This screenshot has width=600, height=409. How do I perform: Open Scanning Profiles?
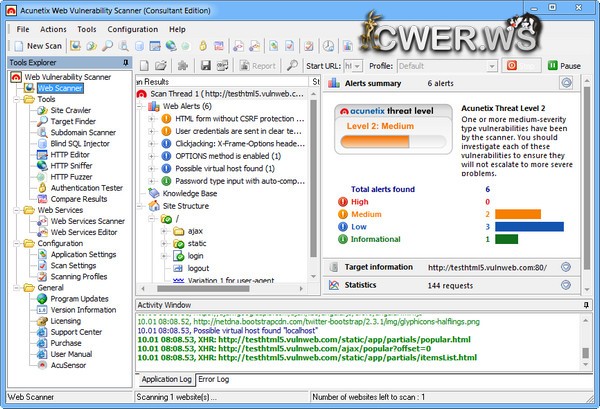pyautogui.click(x=79, y=277)
